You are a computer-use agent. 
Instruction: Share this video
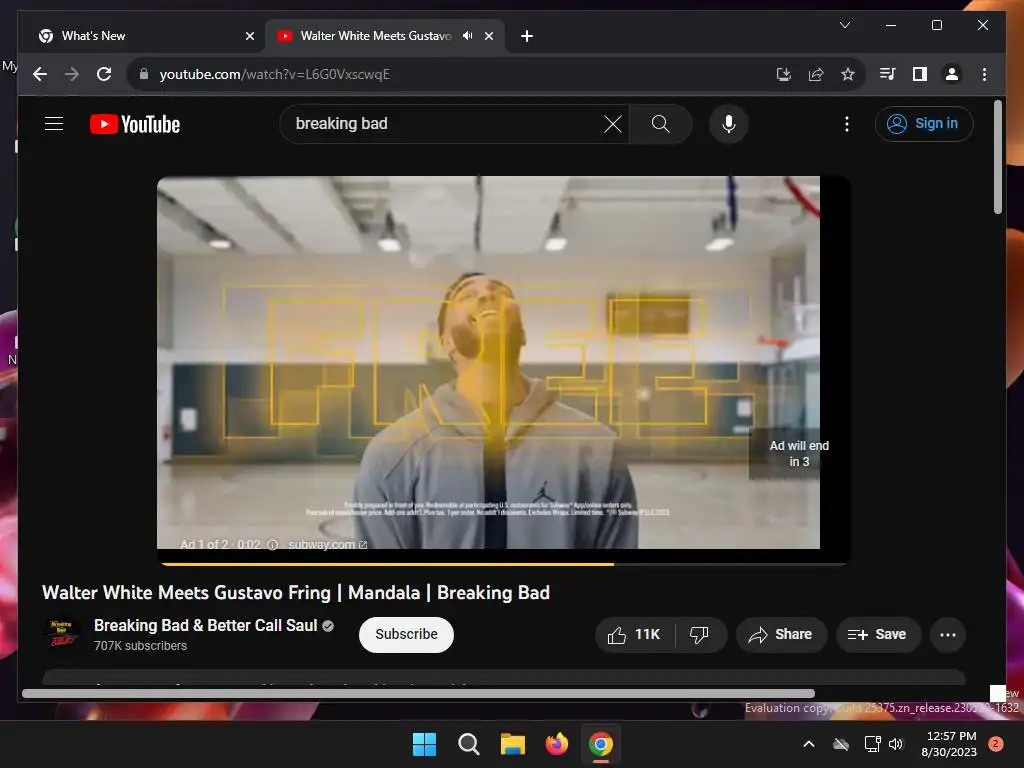tap(781, 635)
